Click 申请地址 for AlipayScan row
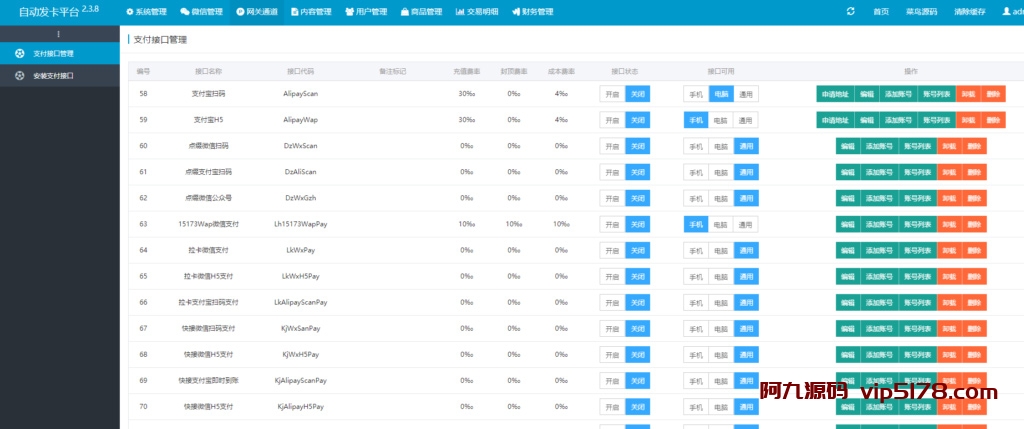1024x429 pixels. click(x=835, y=94)
